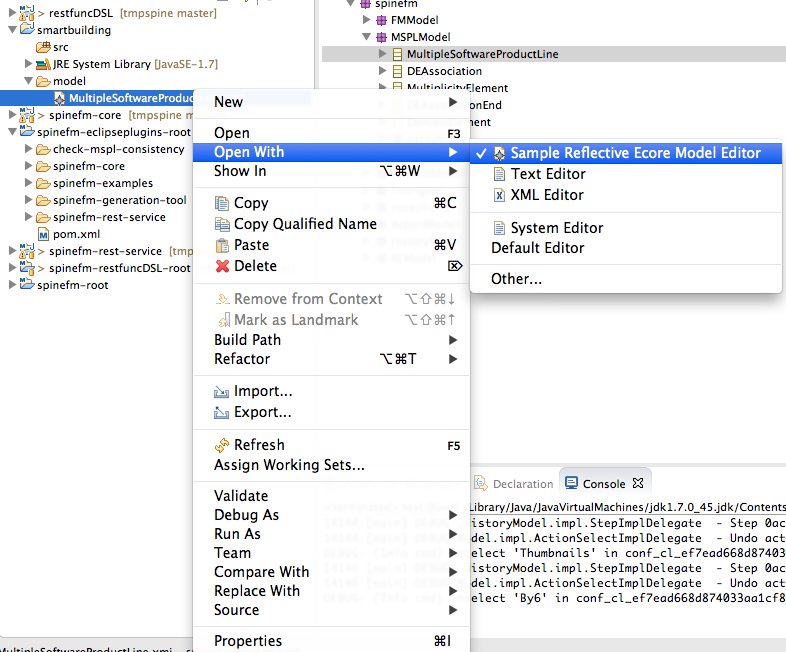
Task: Select Assign Working Sets...
Action: [331, 465]
